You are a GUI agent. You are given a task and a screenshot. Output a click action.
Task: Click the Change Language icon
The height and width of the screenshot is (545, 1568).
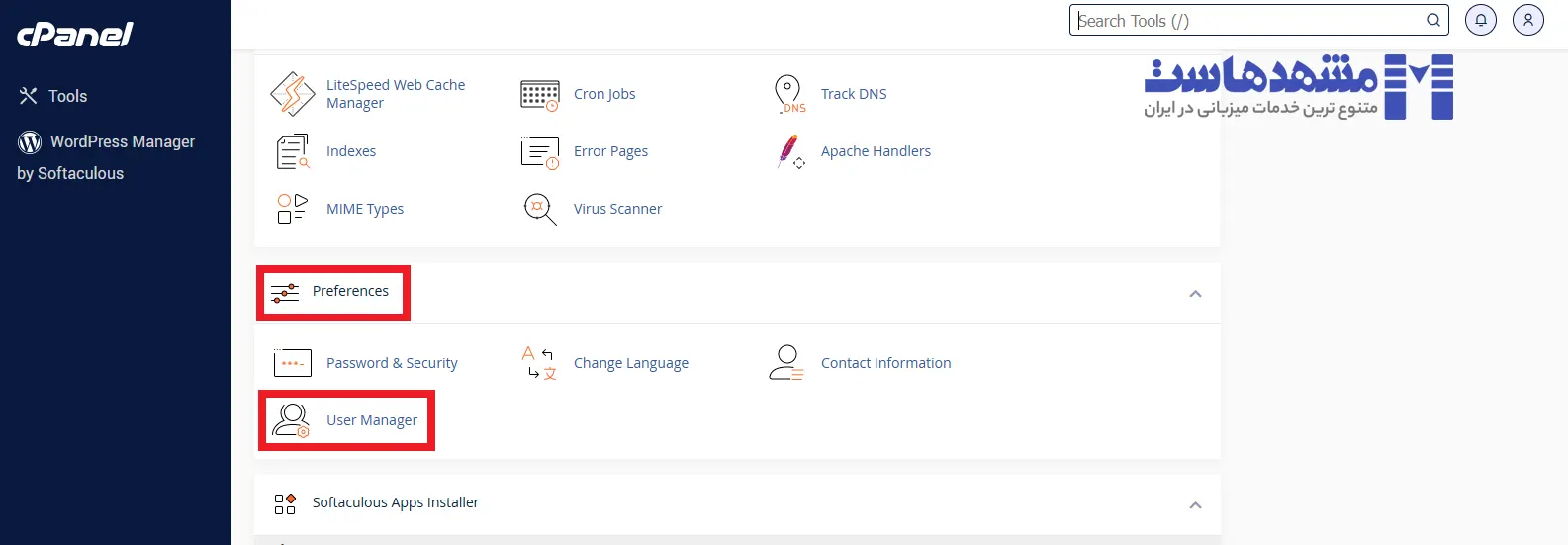[539, 363]
